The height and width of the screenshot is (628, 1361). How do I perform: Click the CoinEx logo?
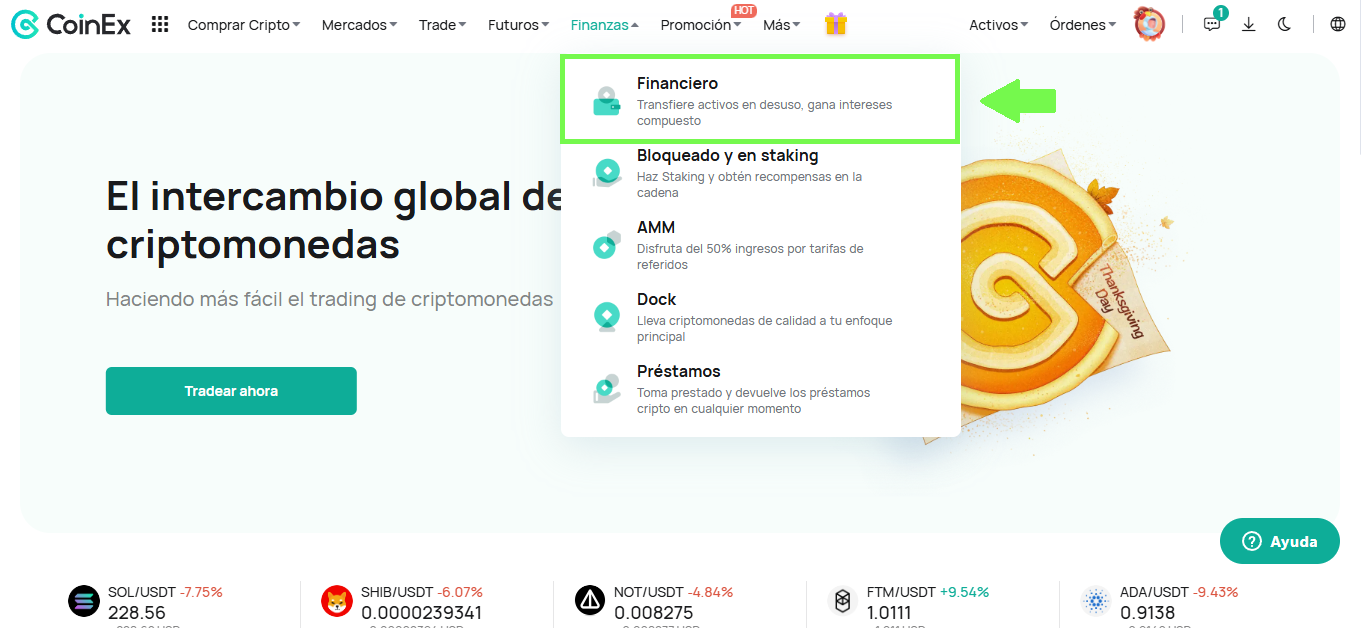click(x=71, y=25)
